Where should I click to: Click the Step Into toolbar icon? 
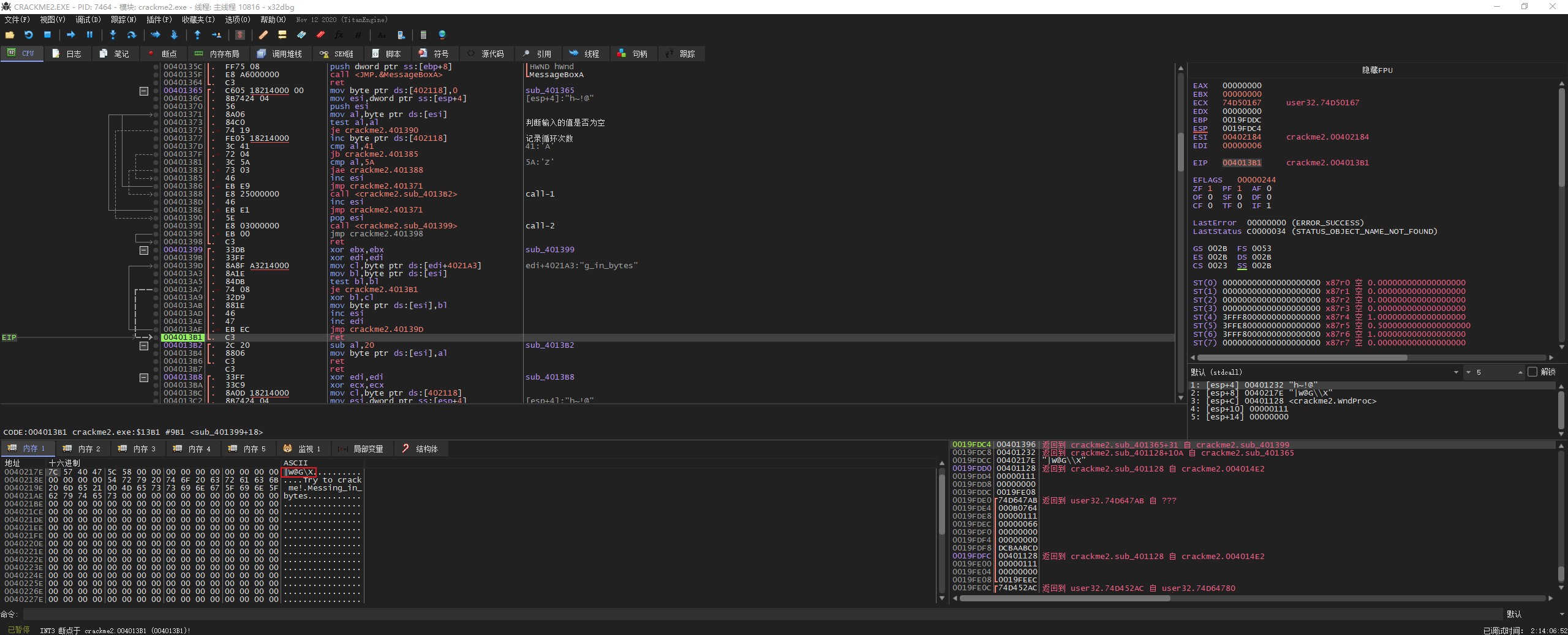click(x=113, y=35)
